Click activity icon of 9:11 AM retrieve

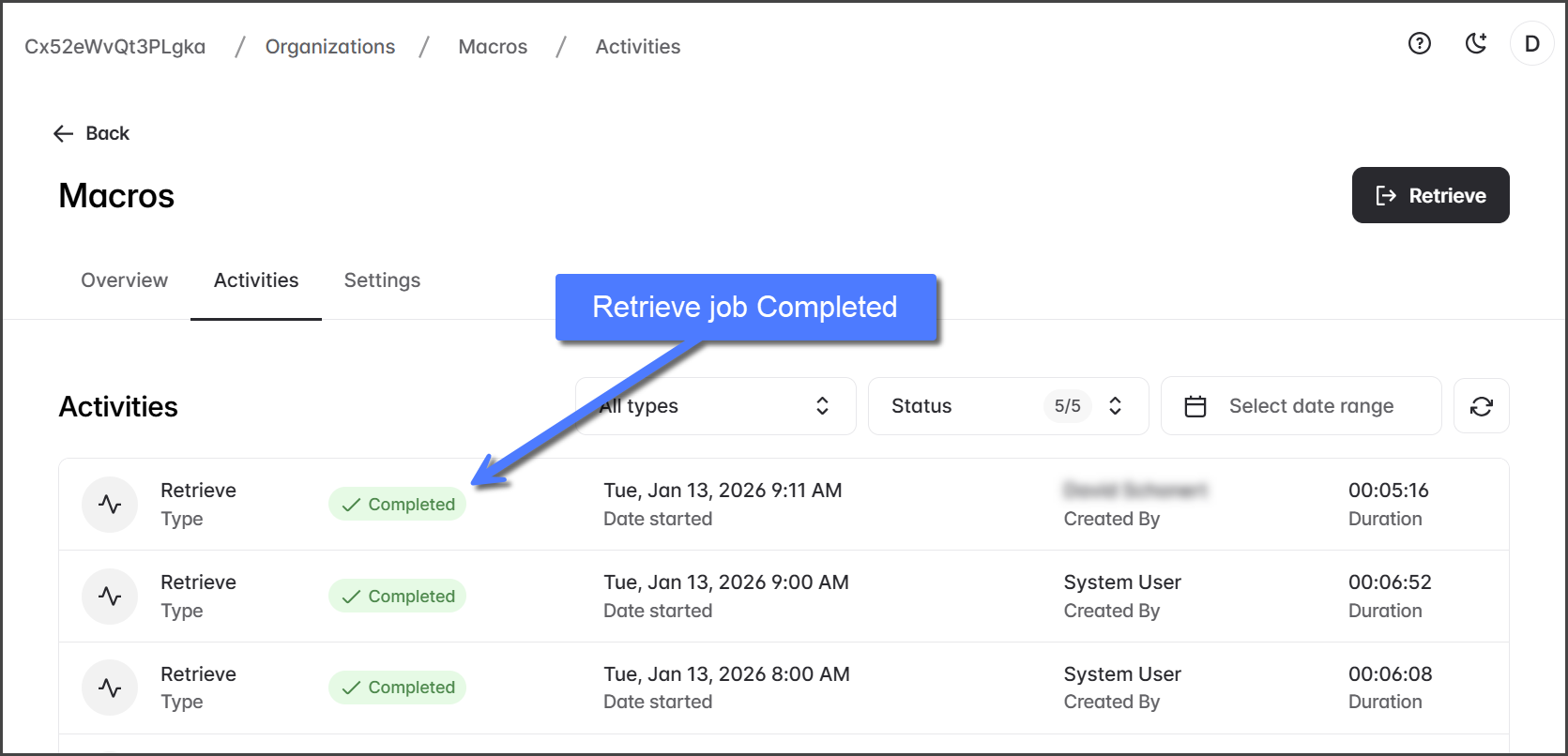pyautogui.click(x=110, y=505)
